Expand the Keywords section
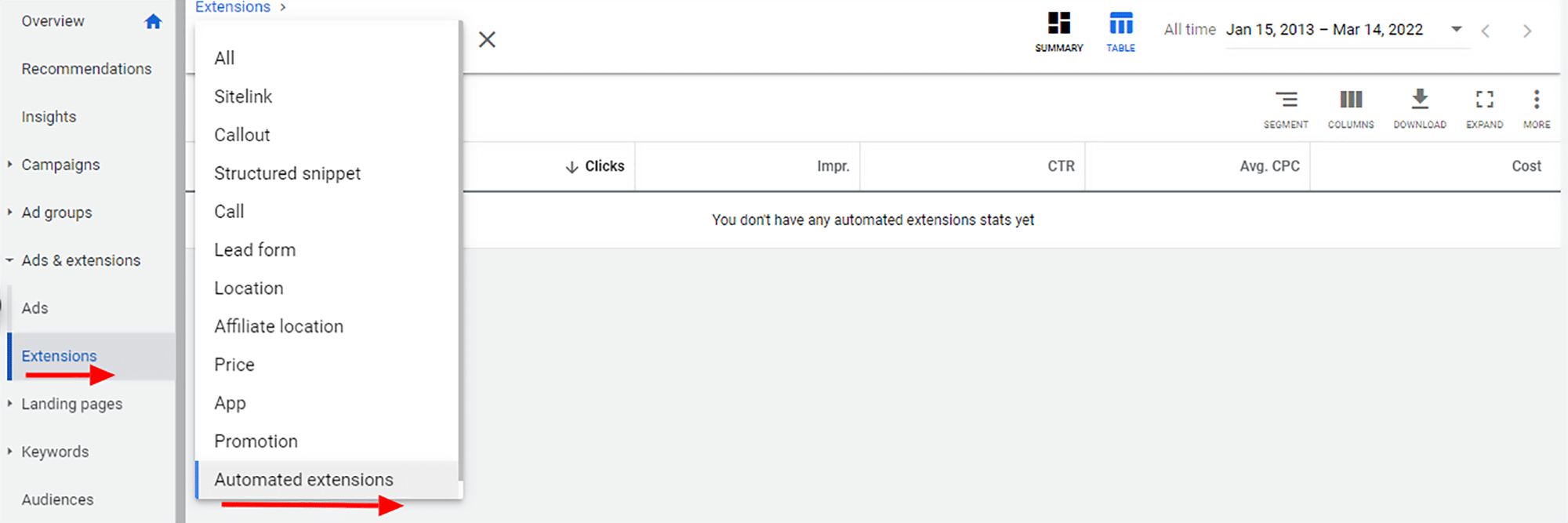Image resolution: width=1568 pixels, height=523 pixels. pos(9,452)
